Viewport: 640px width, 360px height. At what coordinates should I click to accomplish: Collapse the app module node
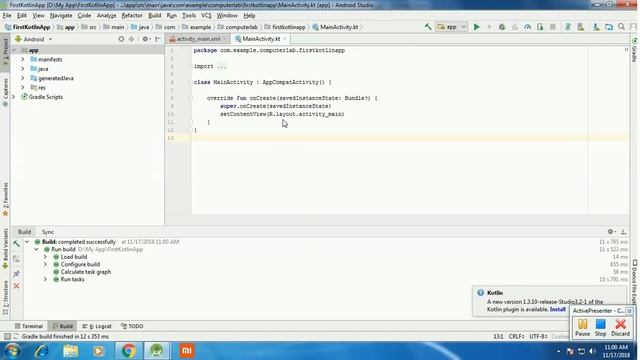(14, 50)
